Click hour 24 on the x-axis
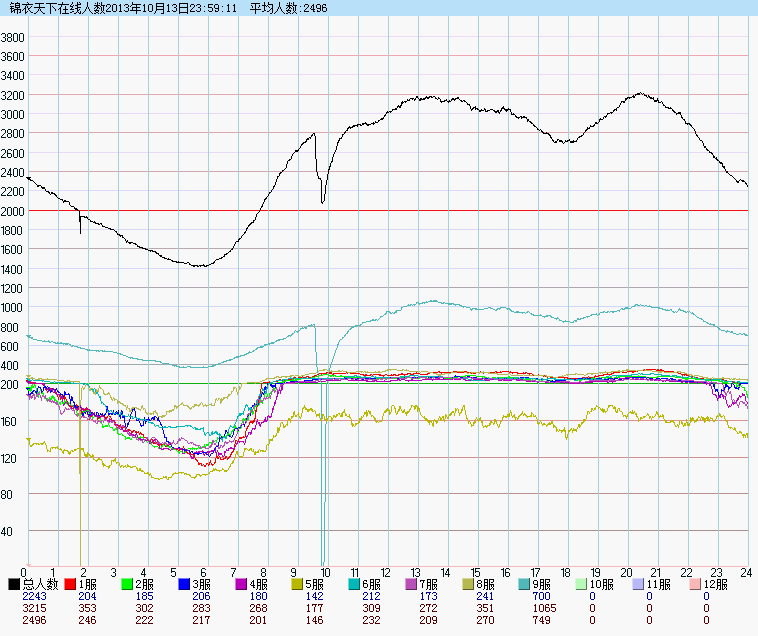 [745, 573]
